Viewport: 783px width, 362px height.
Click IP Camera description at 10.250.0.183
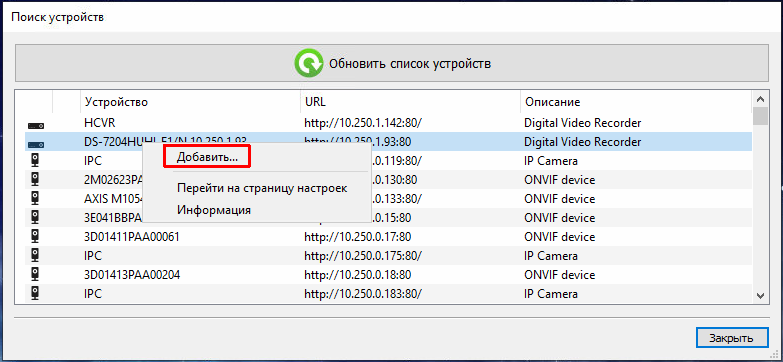point(551,294)
